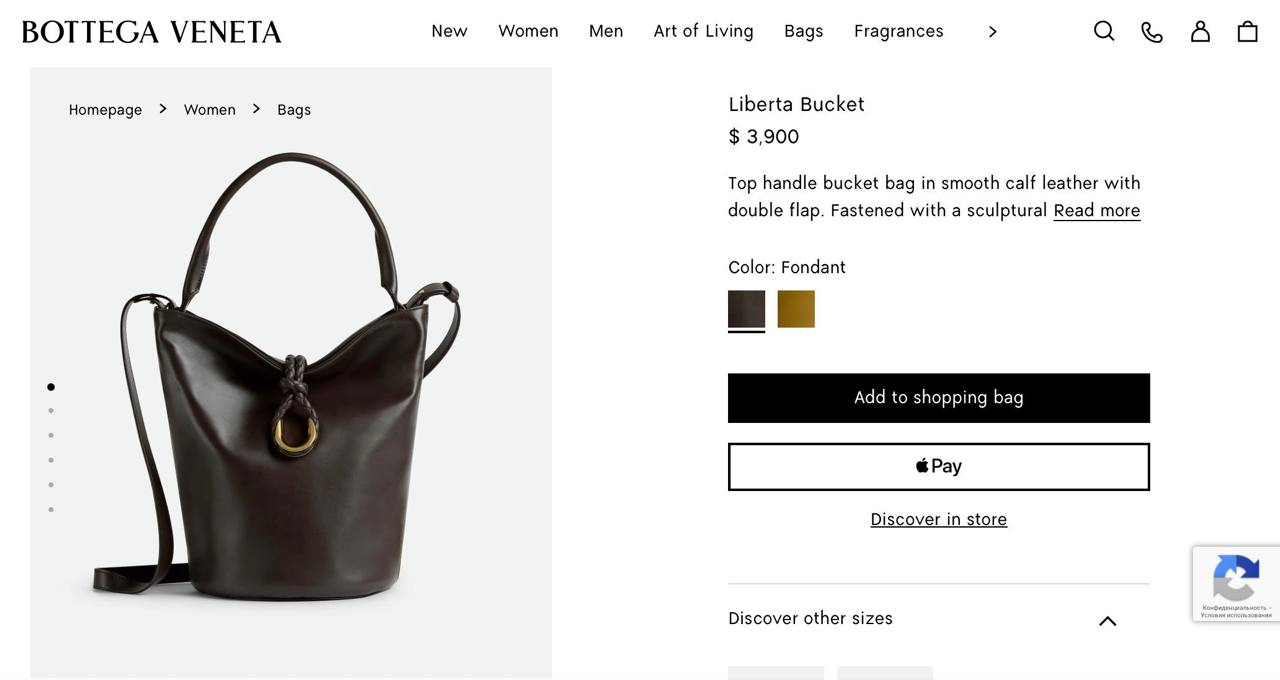Open the Fragrances menu item

898,31
